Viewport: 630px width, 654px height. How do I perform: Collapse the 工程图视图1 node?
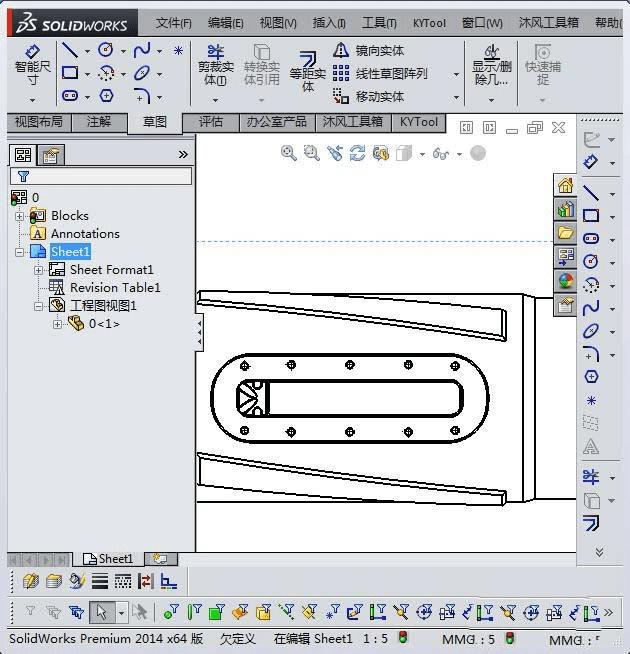tap(38, 306)
